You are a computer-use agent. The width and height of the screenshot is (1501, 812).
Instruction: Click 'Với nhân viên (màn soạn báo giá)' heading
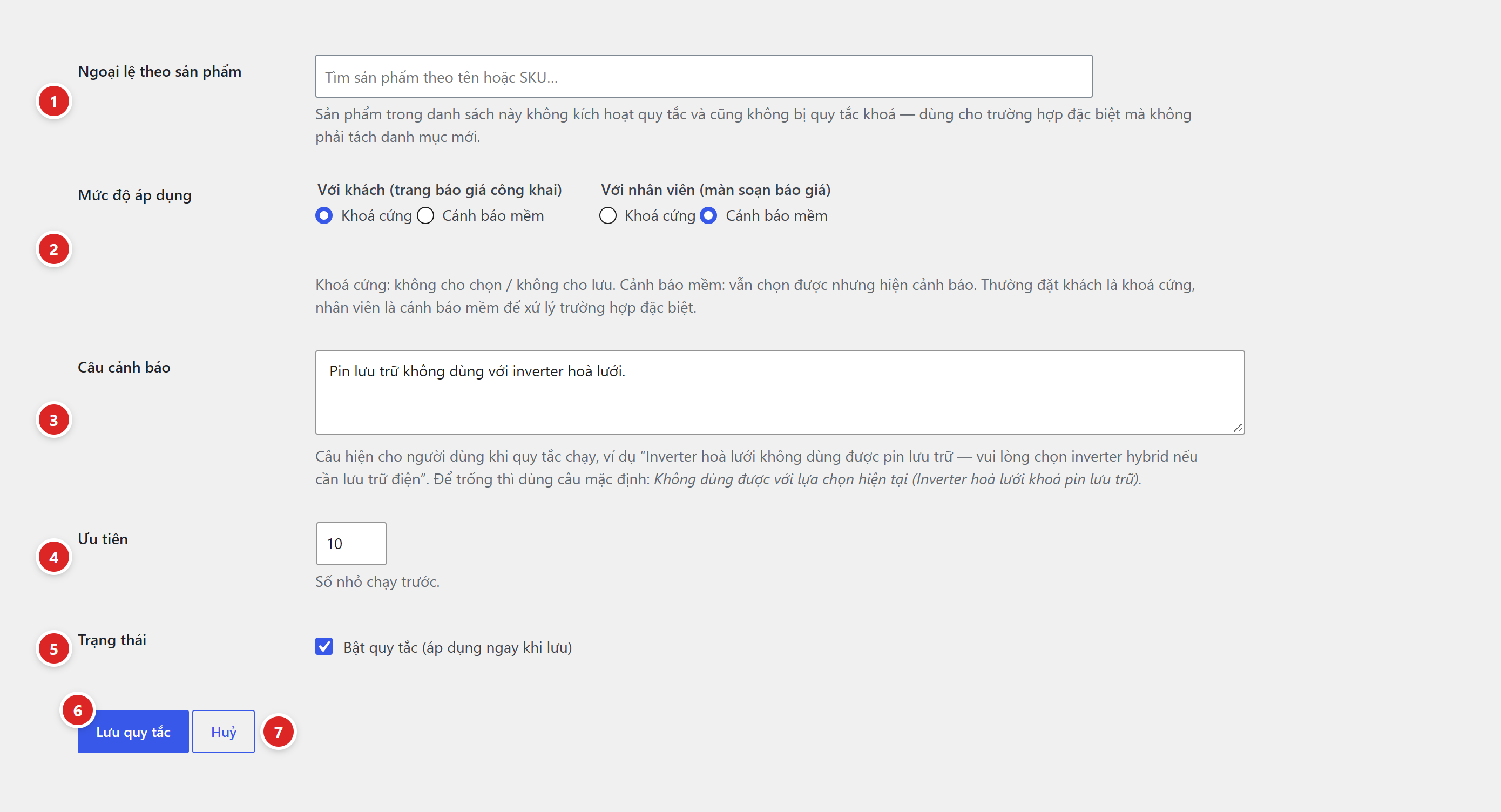click(715, 190)
